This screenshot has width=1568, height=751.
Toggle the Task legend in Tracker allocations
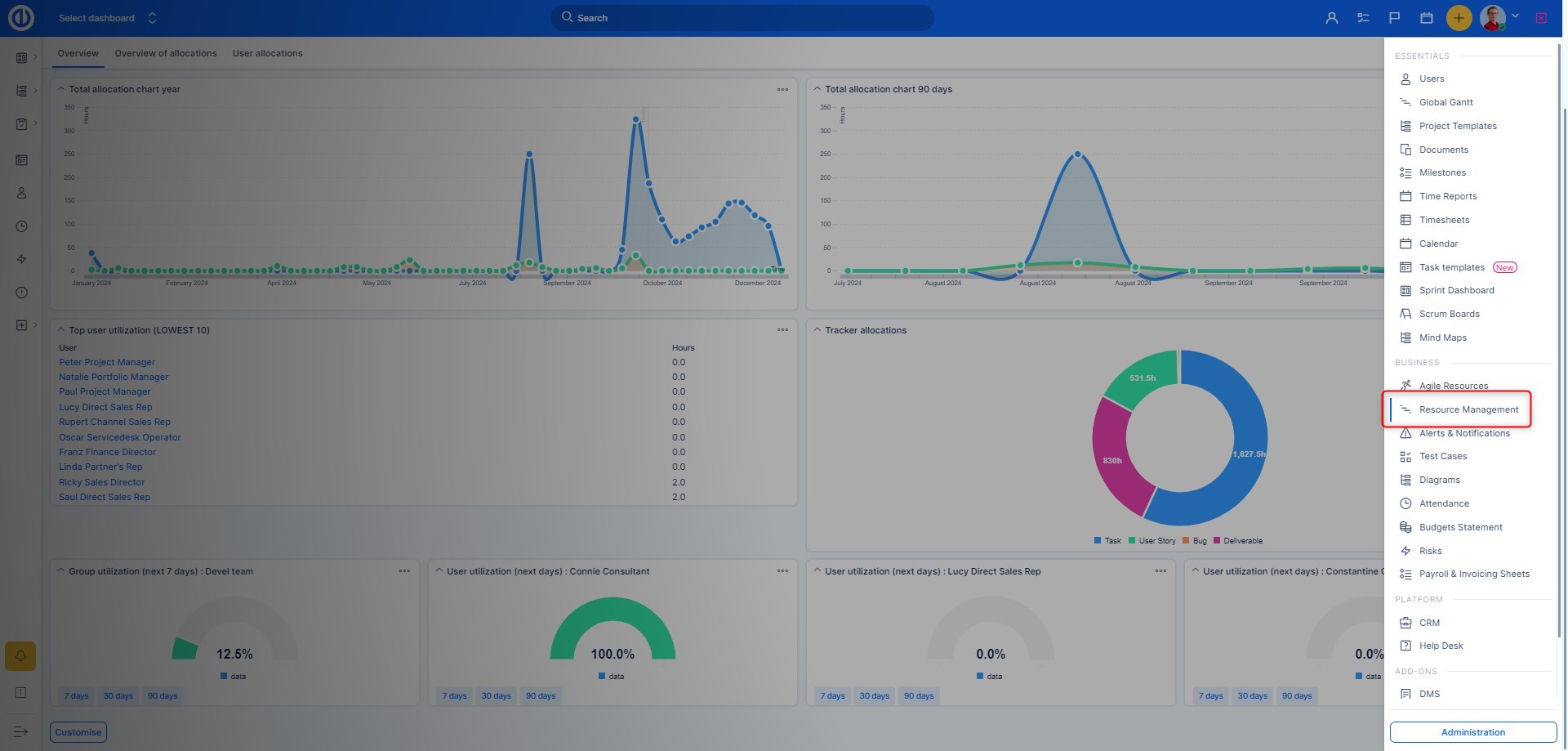[x=1107, y=541]
